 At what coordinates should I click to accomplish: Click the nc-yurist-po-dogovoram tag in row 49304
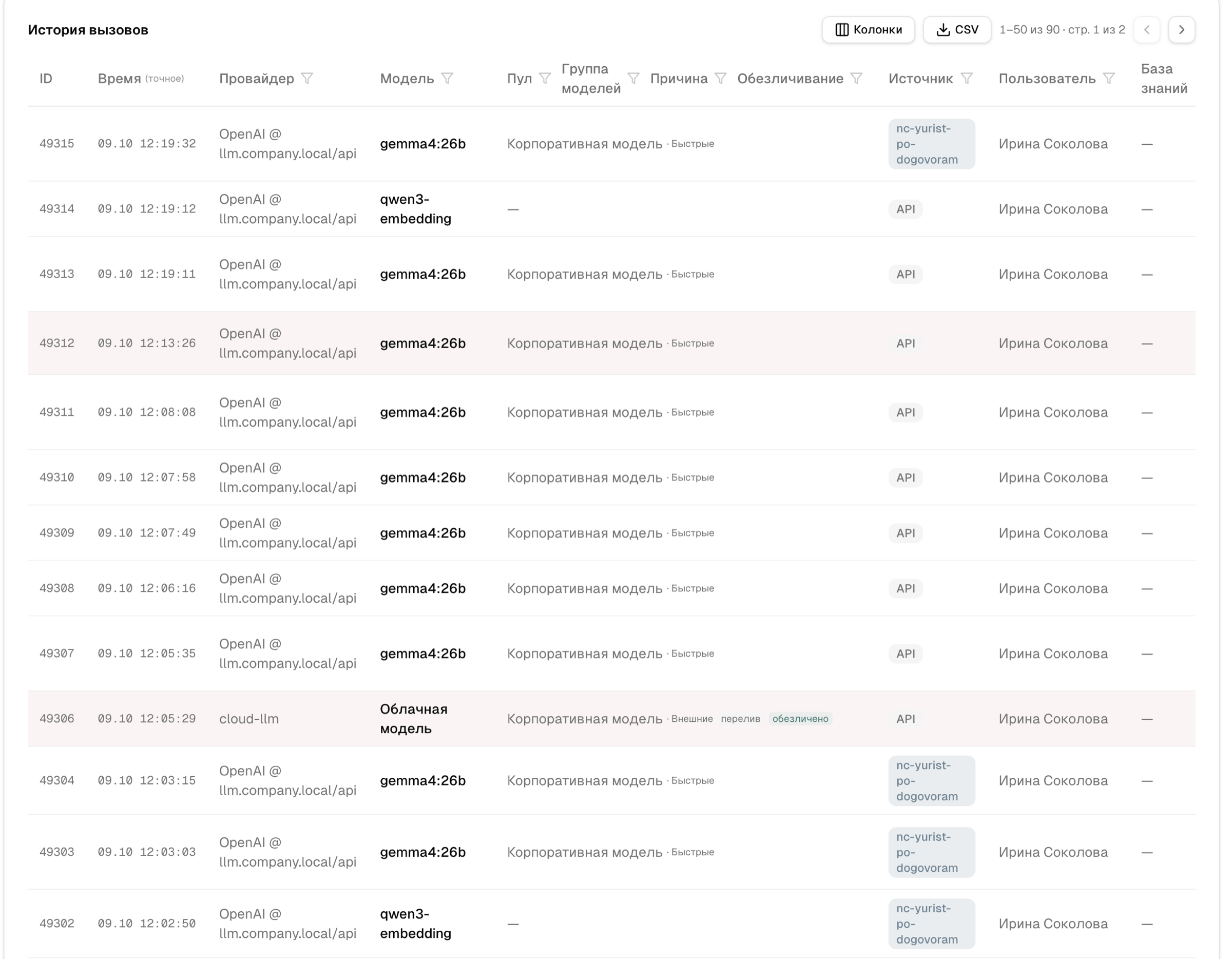932,781
